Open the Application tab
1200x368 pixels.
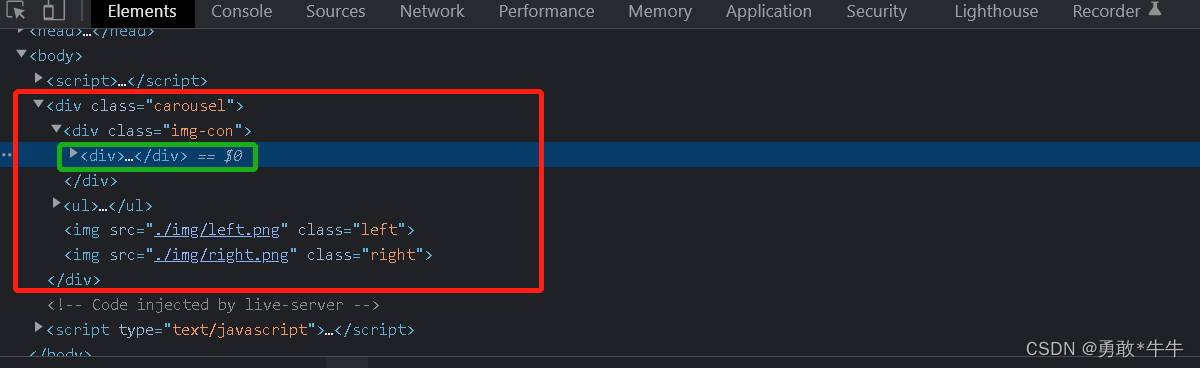[769, 12]
